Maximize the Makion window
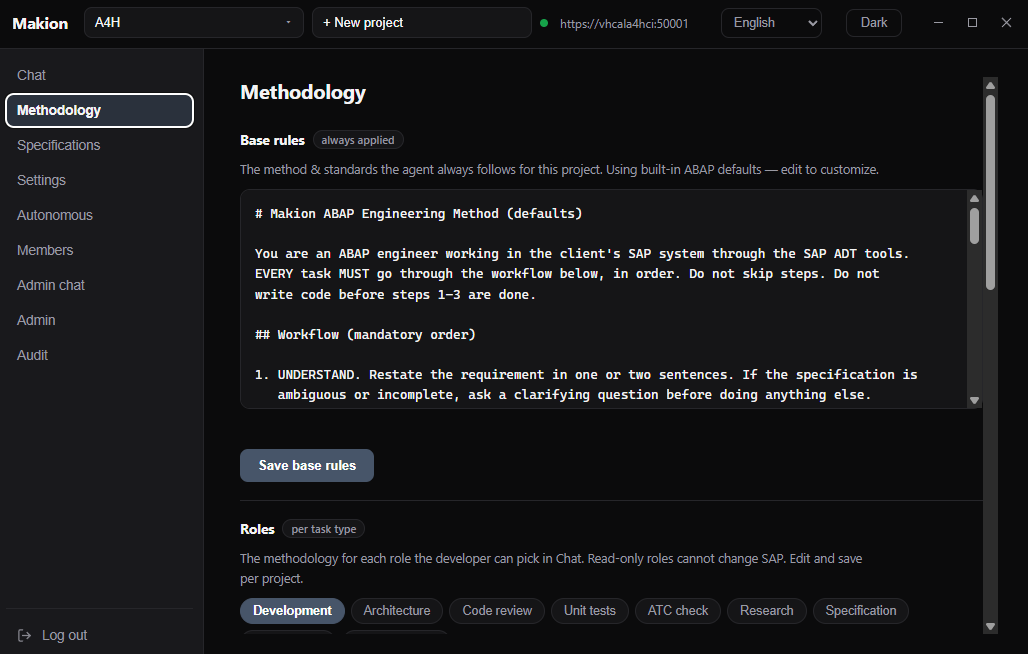The image size is (1028, 654). coord(972,22)
